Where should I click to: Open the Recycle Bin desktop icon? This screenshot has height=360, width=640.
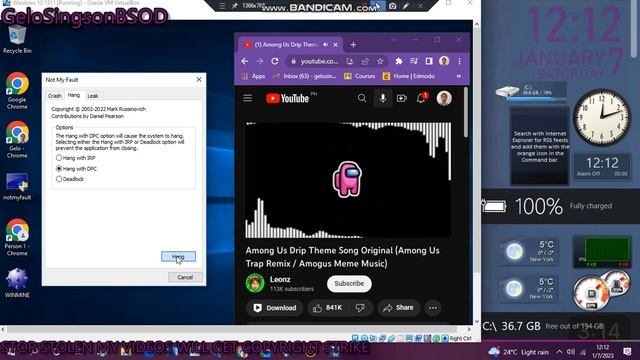pyautogui.click(x=17, y=40)
